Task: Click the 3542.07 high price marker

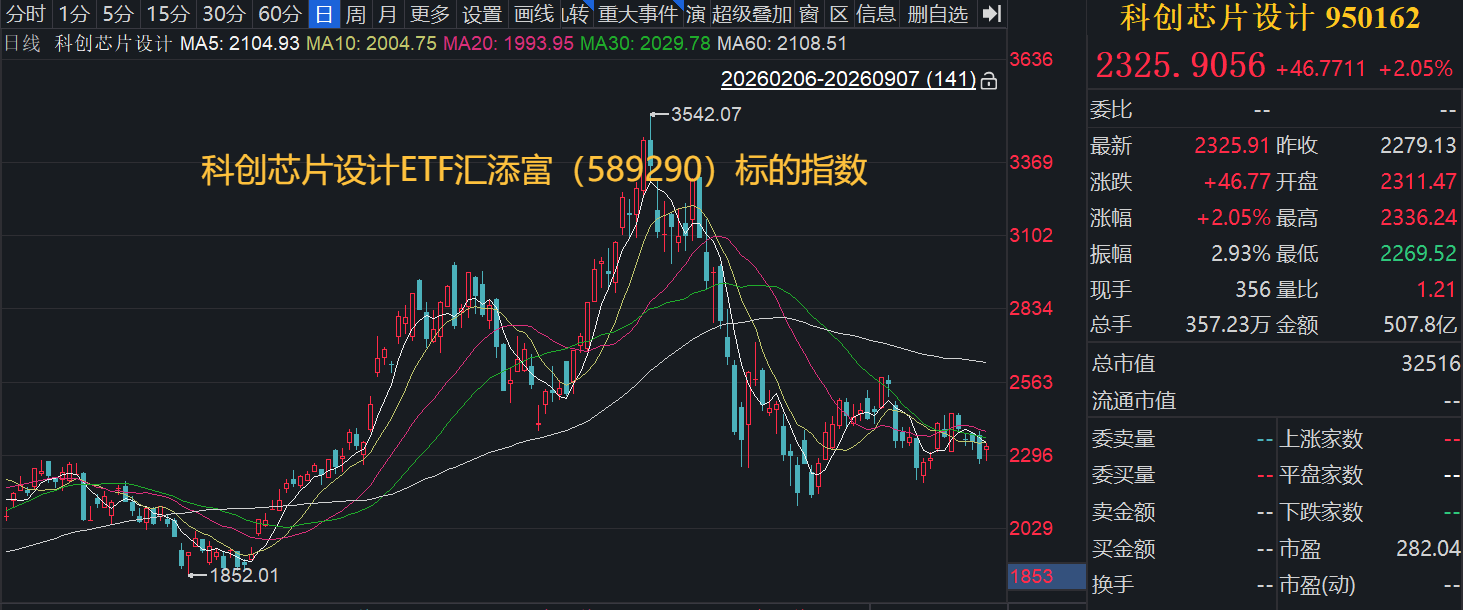Action: tap(706, 114)
